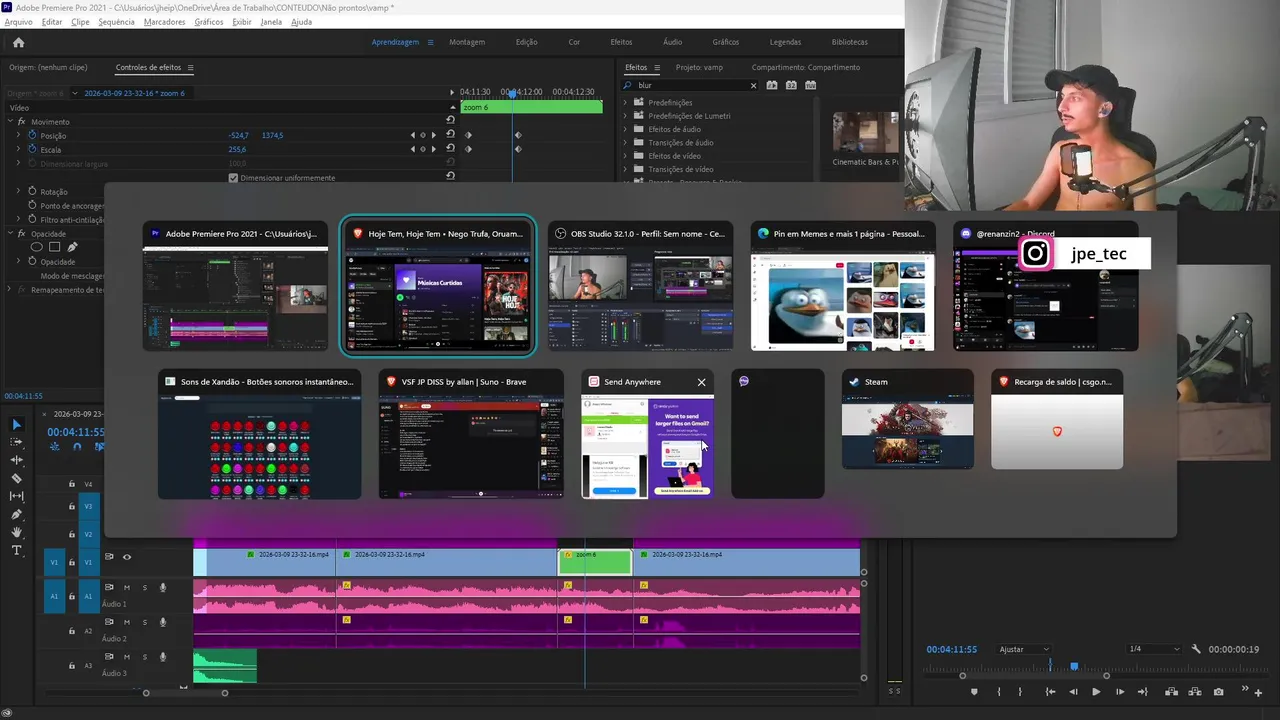Toggle Dimensionar uniformemente checkbox
The width and height of the screenshot is (1280, 720).
(x=233, y=178)
